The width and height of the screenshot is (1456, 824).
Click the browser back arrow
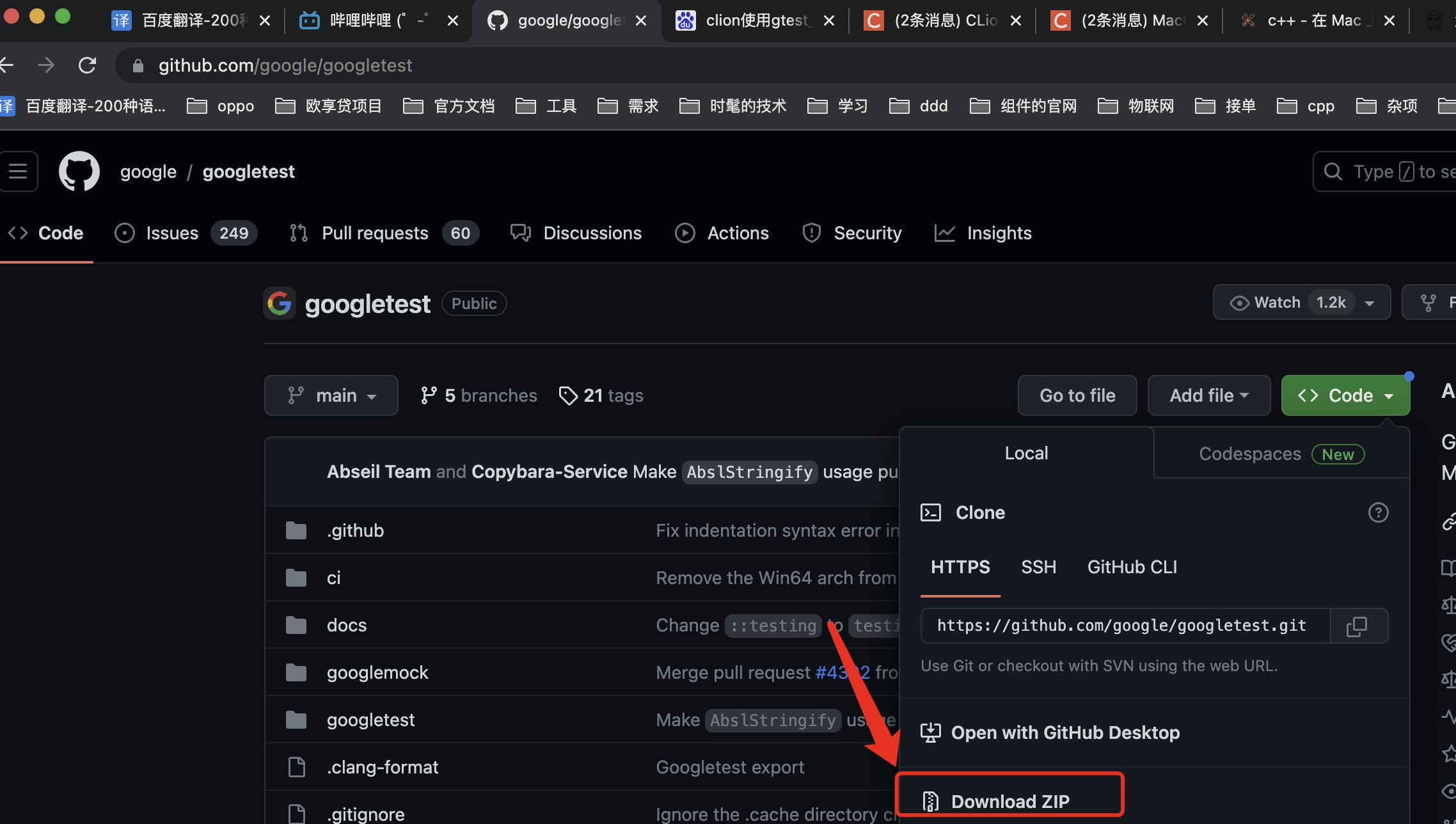[6, 65]
